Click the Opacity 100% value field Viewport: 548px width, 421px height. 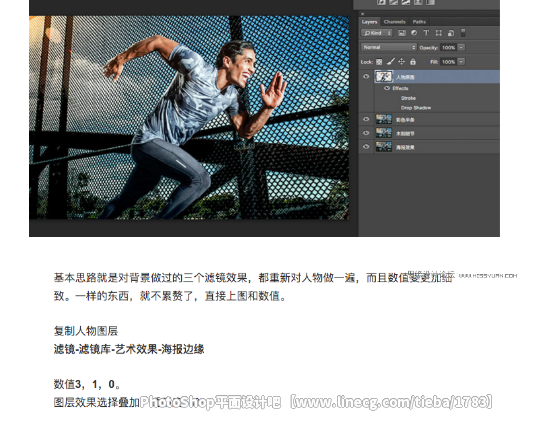tap(448, 48)
